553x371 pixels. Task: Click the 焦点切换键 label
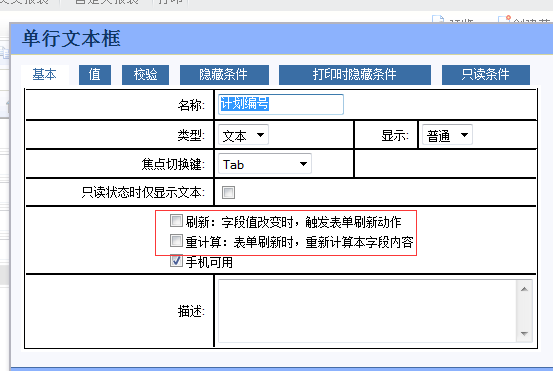pyautogui.click(x=173, y=164)
